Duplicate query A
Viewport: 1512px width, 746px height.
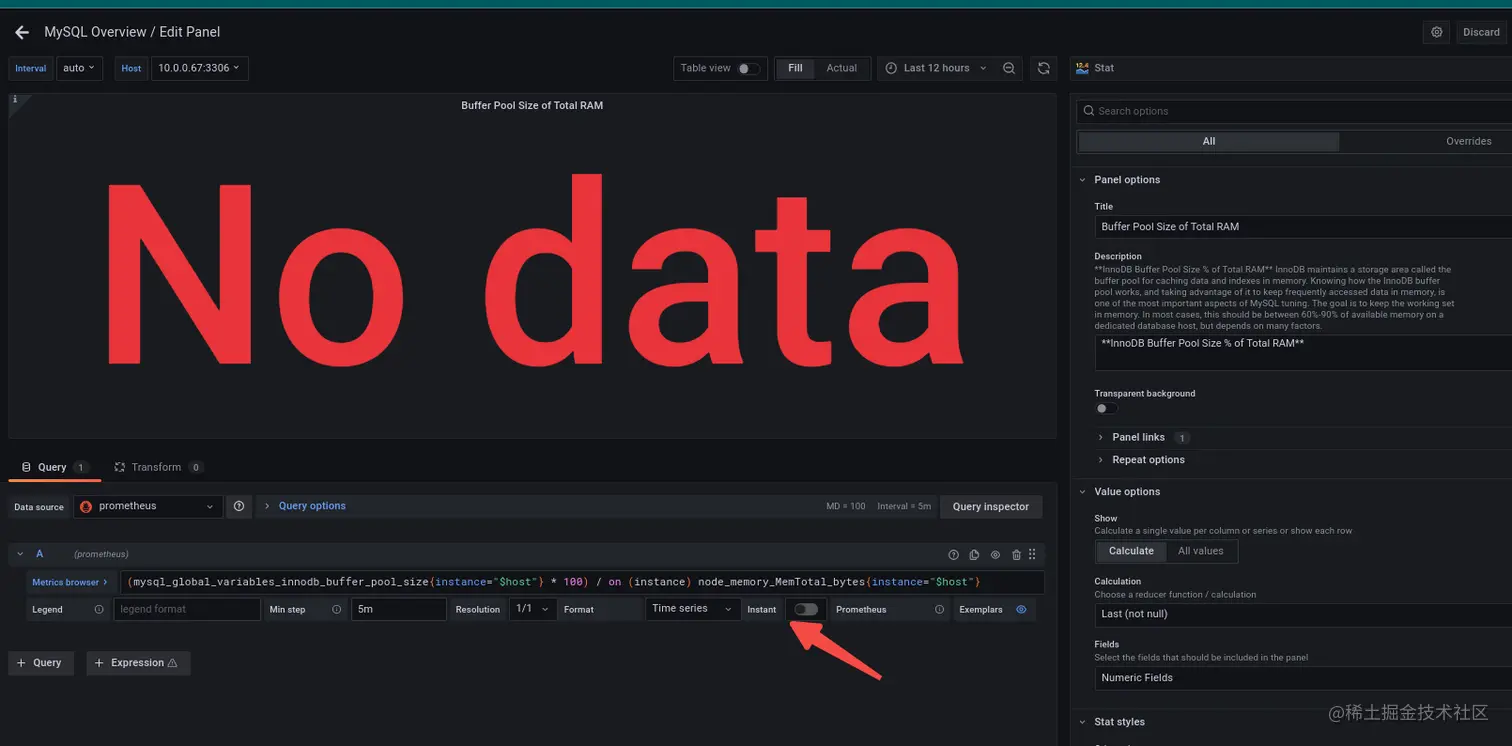[x=974, y=554]
